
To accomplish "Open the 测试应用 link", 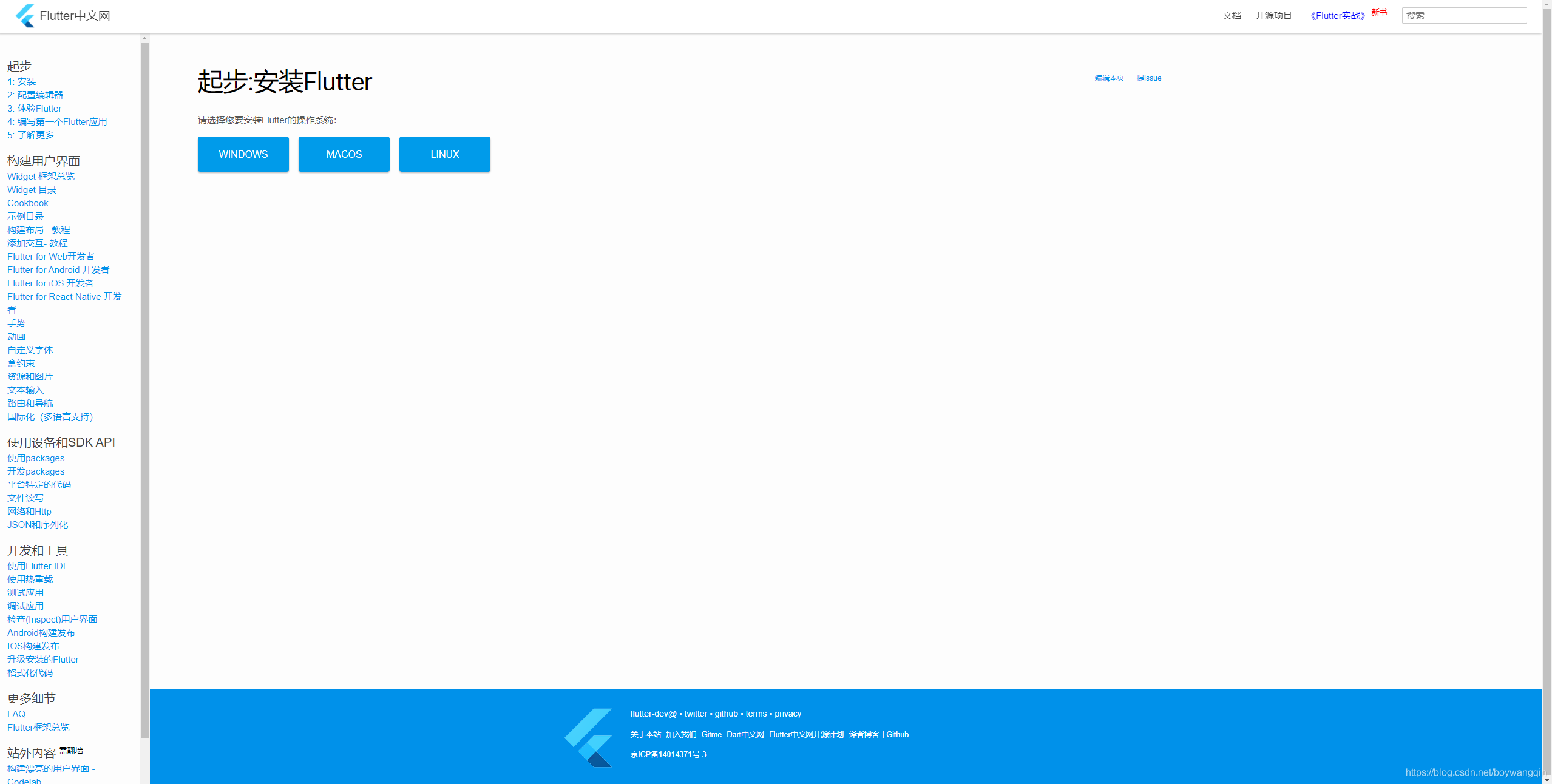I will [x=25, y=593].
